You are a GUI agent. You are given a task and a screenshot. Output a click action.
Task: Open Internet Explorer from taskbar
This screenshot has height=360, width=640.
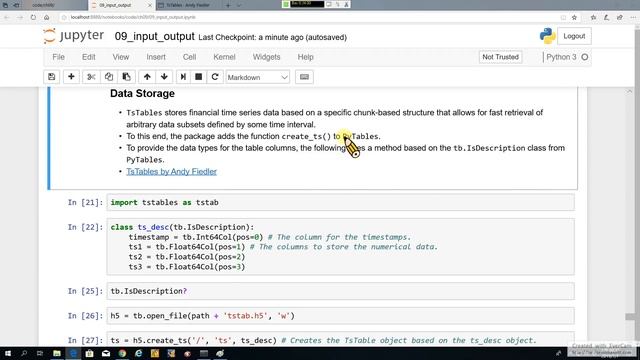tap(138, 353)
